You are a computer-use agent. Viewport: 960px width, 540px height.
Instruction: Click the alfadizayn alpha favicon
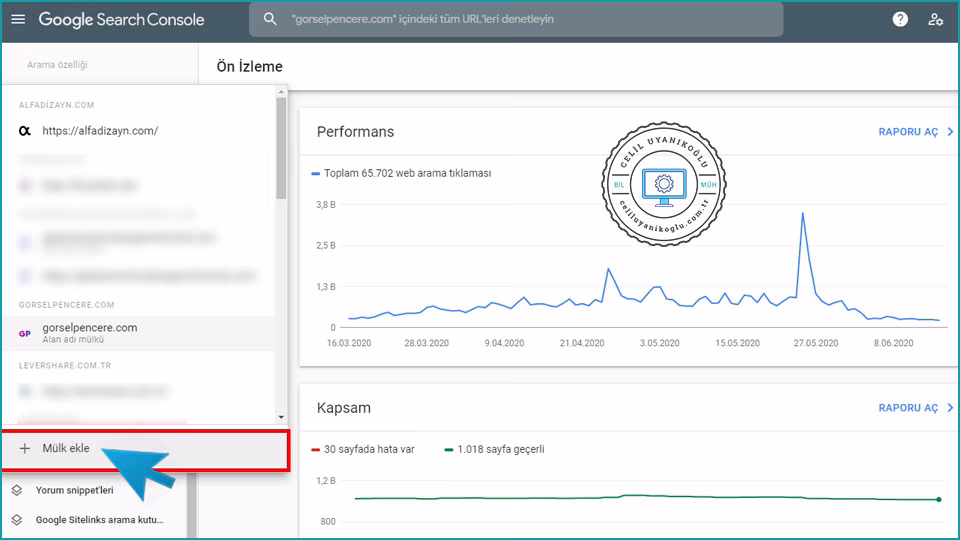[x=24, y=130]
